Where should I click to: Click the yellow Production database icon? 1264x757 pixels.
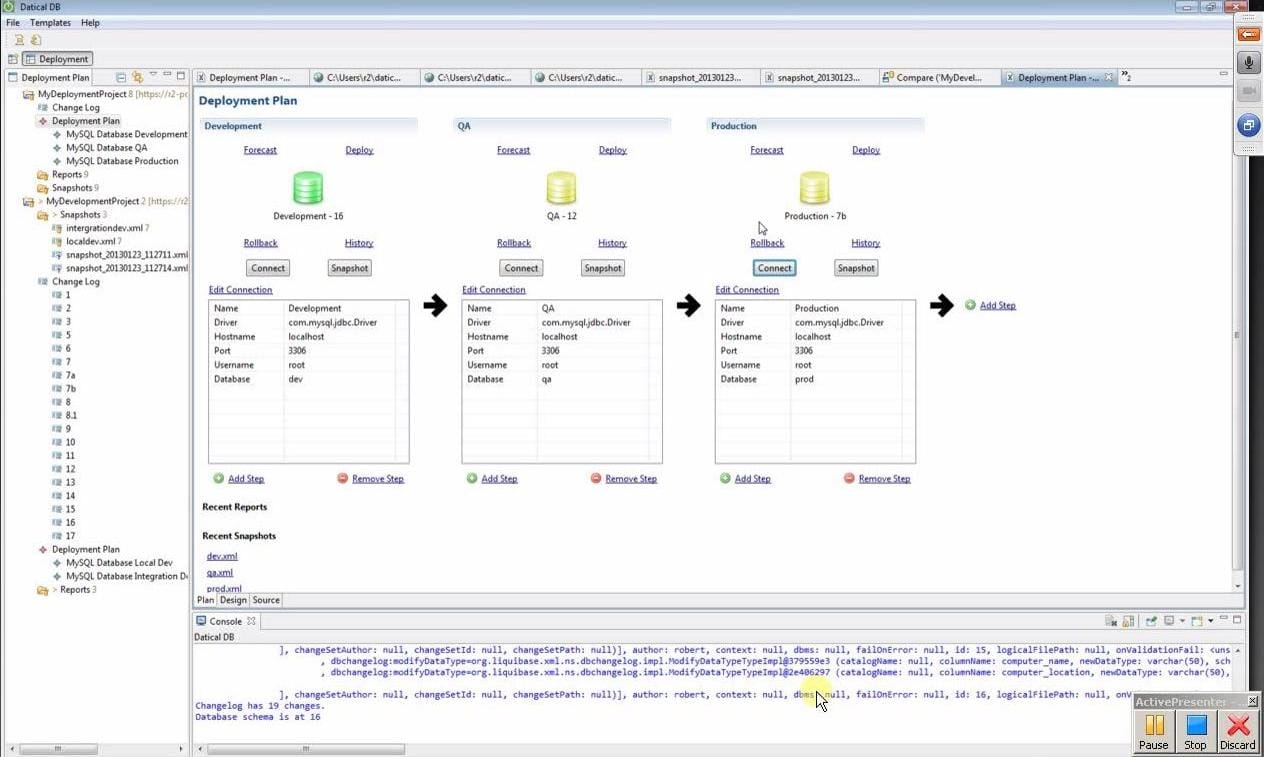(x=814, y=188)
